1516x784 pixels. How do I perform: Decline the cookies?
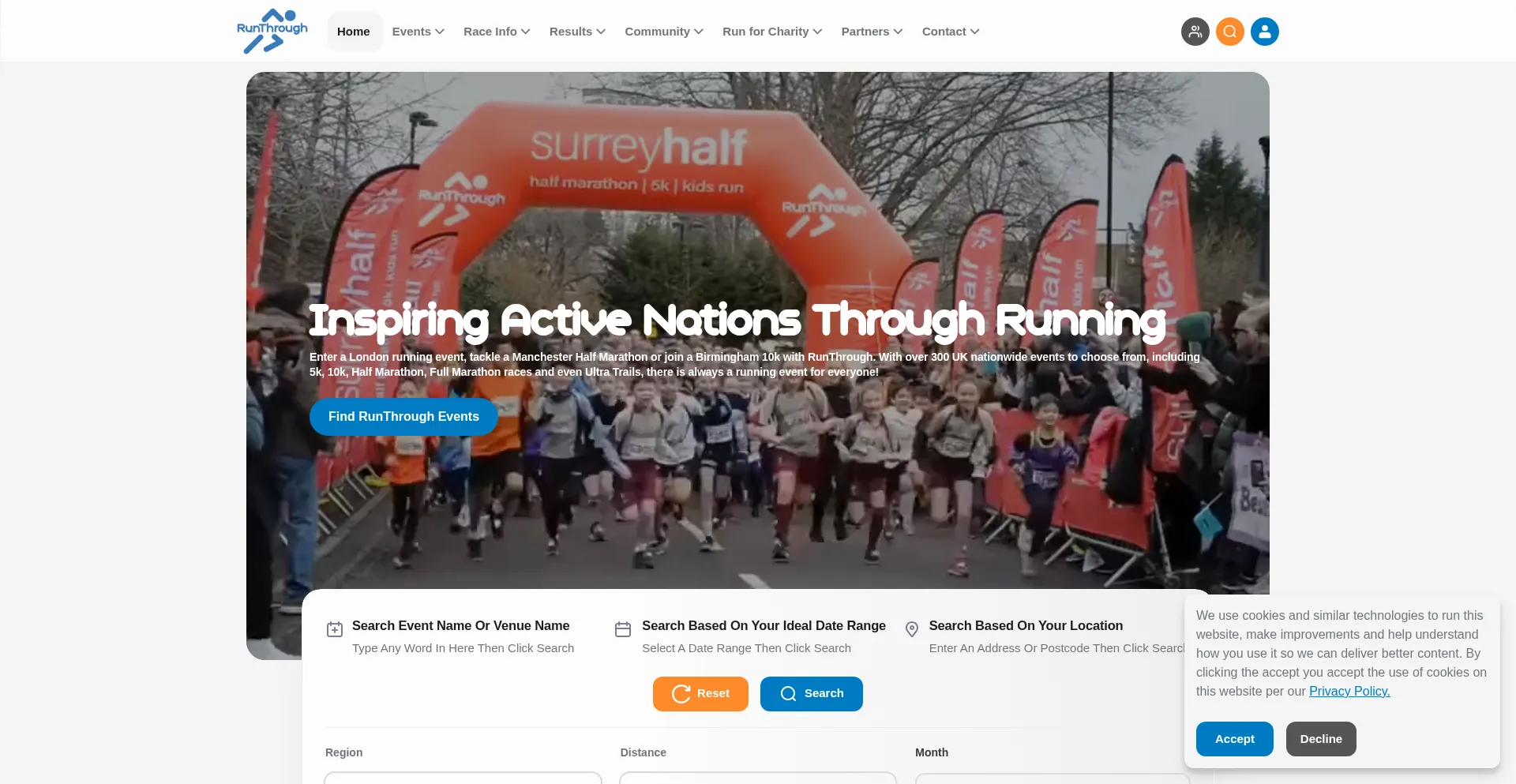[1321, 739]
